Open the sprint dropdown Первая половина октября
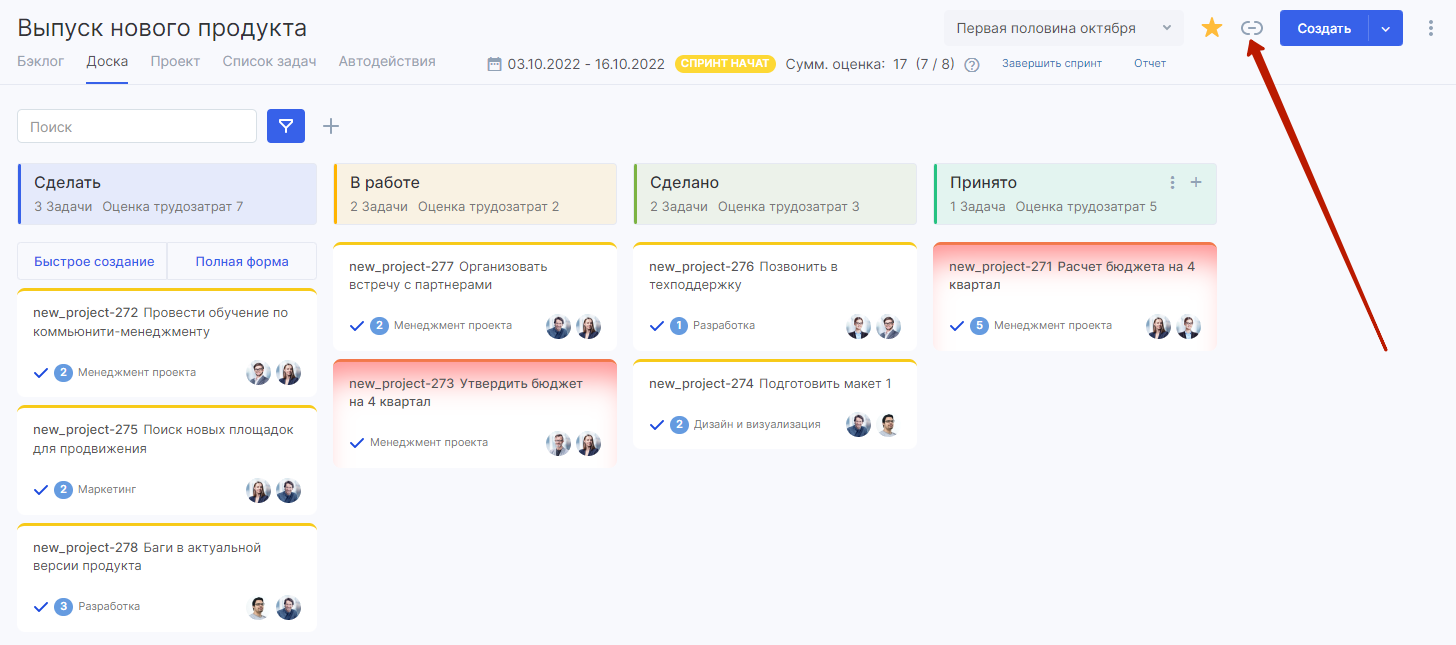1456x645 pixels. coord(1064,28)
